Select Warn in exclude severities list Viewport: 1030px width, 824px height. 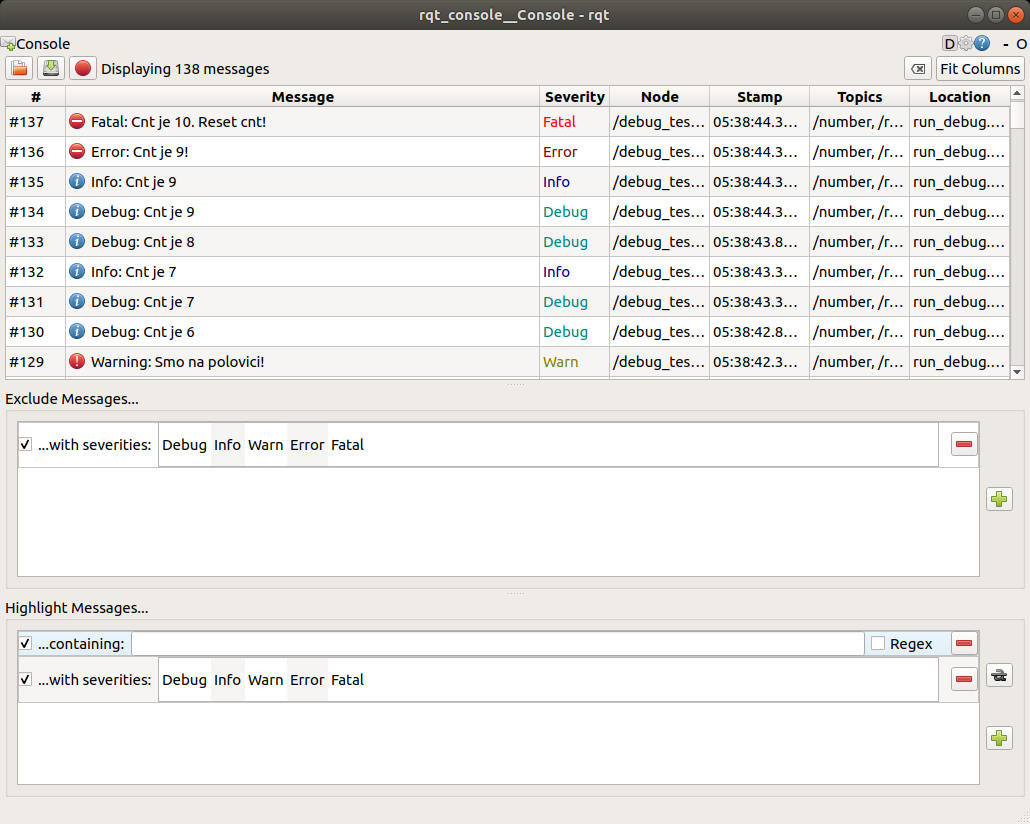[x=266, y=445]
